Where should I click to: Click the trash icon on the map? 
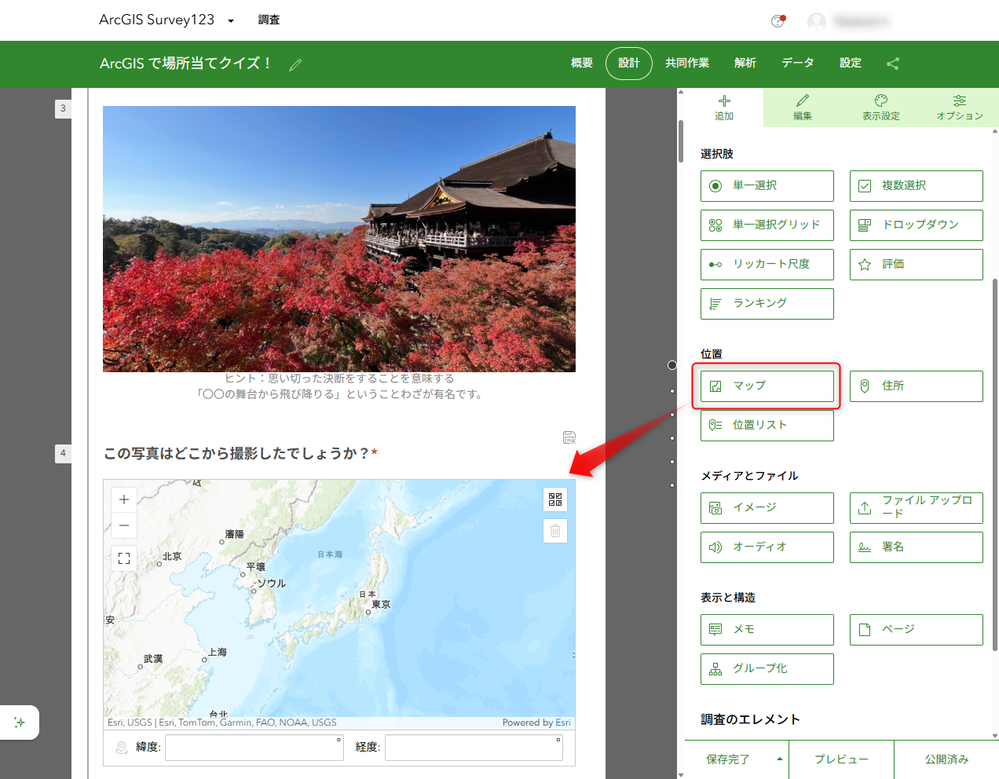555,531
